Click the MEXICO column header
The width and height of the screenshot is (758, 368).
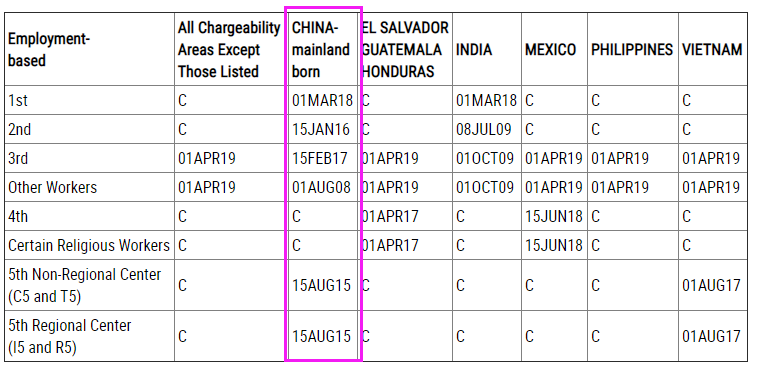pos(550,50)
